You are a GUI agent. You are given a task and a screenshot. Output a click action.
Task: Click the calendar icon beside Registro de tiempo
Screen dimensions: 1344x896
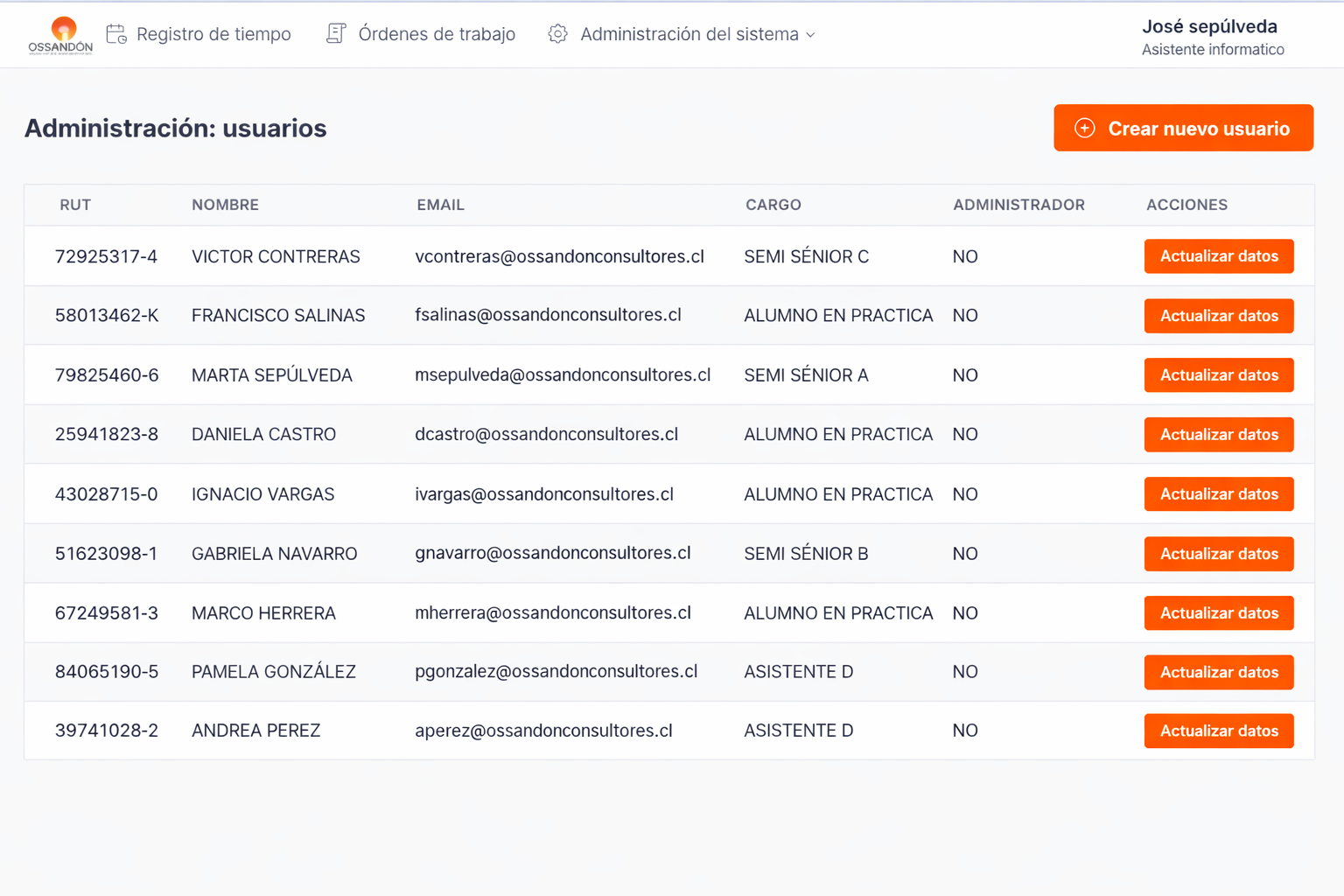pyautogui.click(x=116, y=34)
